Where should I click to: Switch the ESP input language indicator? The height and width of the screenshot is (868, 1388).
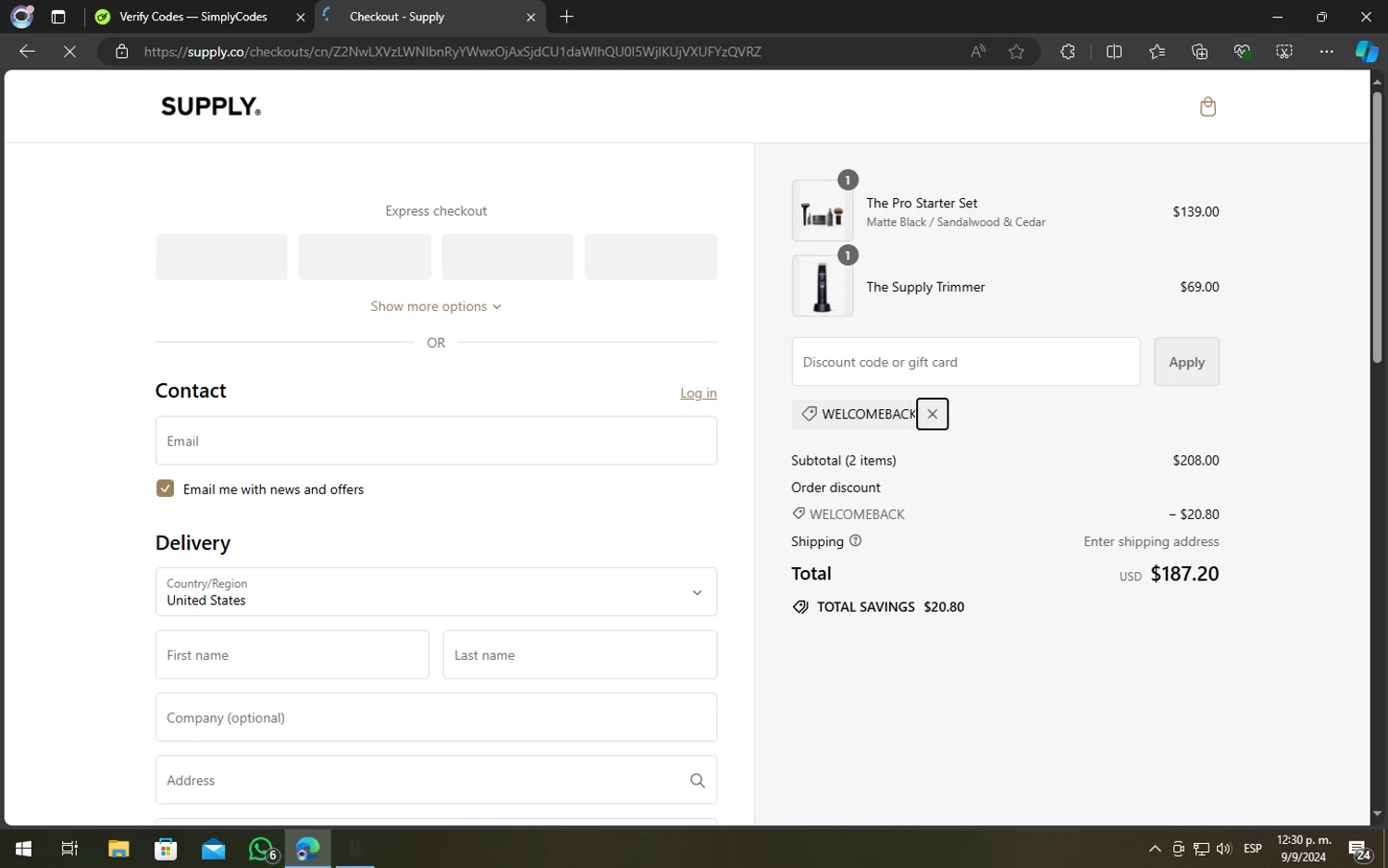click(1253, 849)
